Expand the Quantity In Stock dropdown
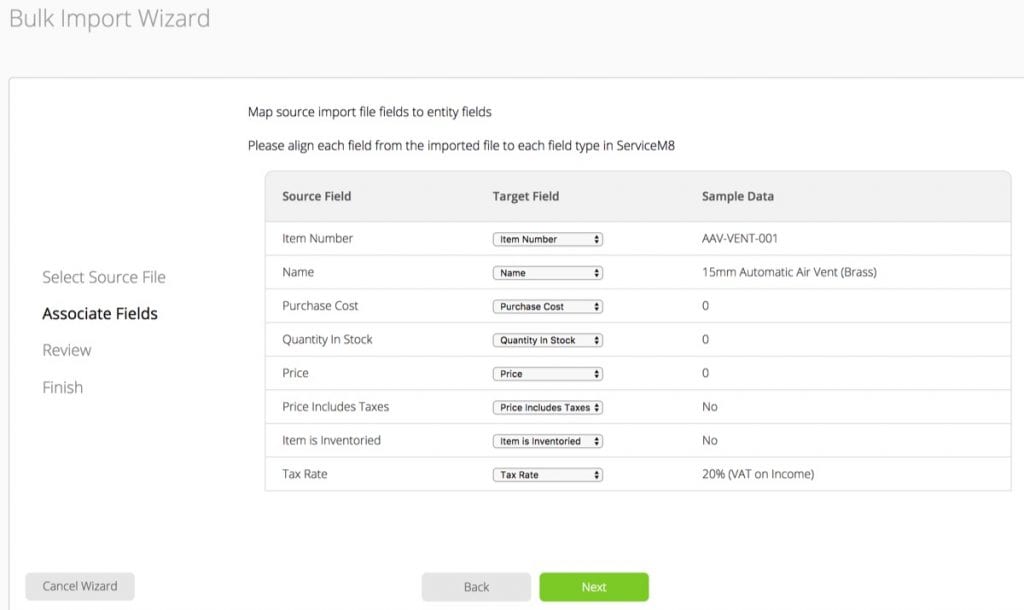Viewport: 1024px width, 610px height. [x=548, y=340]
